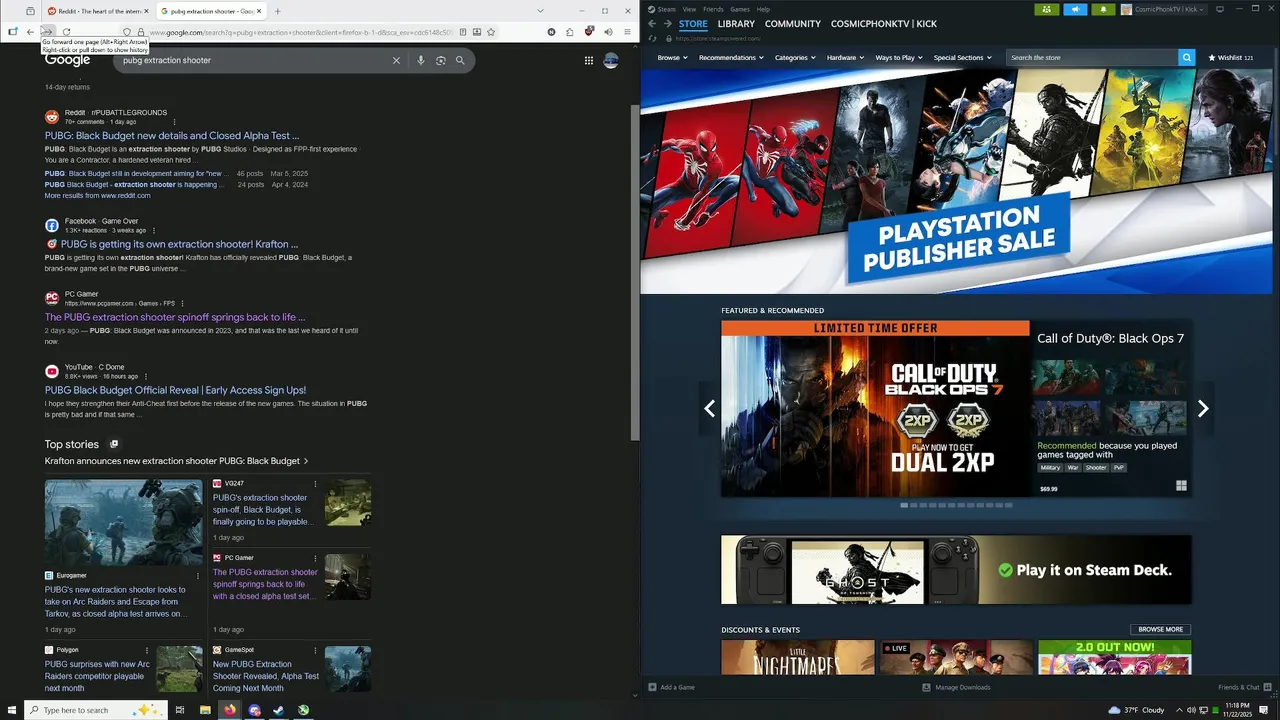This screenshot has width=1280, height=720.
Task: Open File Explorer from taskbar
Action: 205,710
